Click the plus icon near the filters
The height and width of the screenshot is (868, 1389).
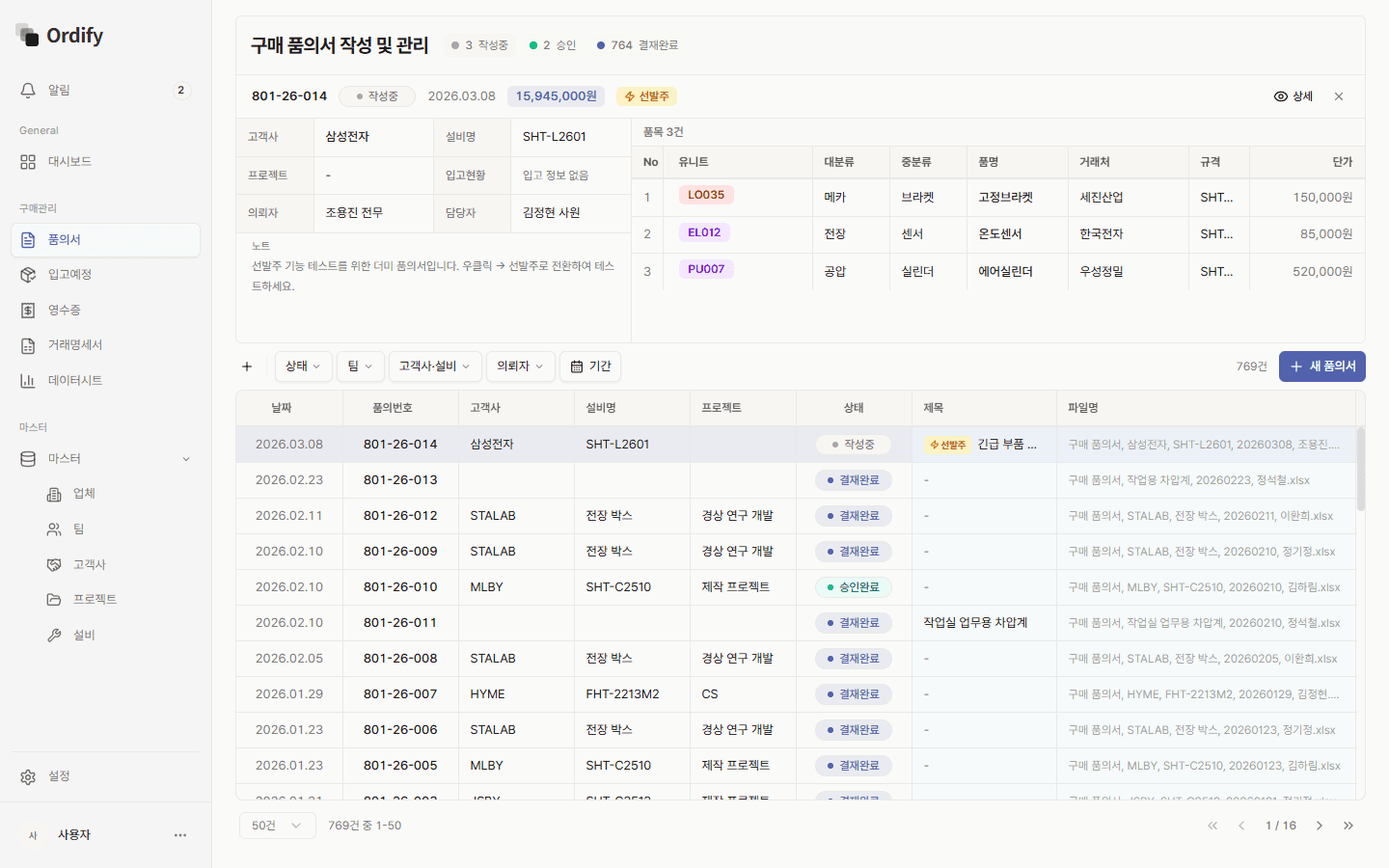pos(247,366)
